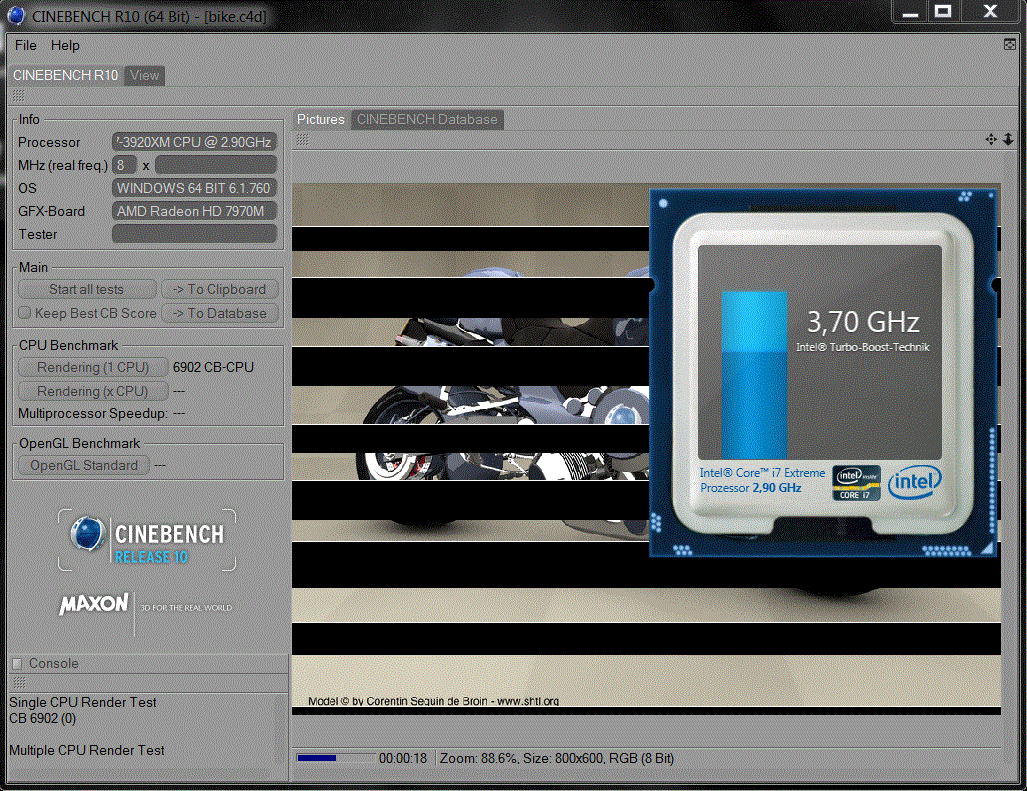Select the CINEBENCH R10 tab
The image size is (1027, 791).
point(65,75)
